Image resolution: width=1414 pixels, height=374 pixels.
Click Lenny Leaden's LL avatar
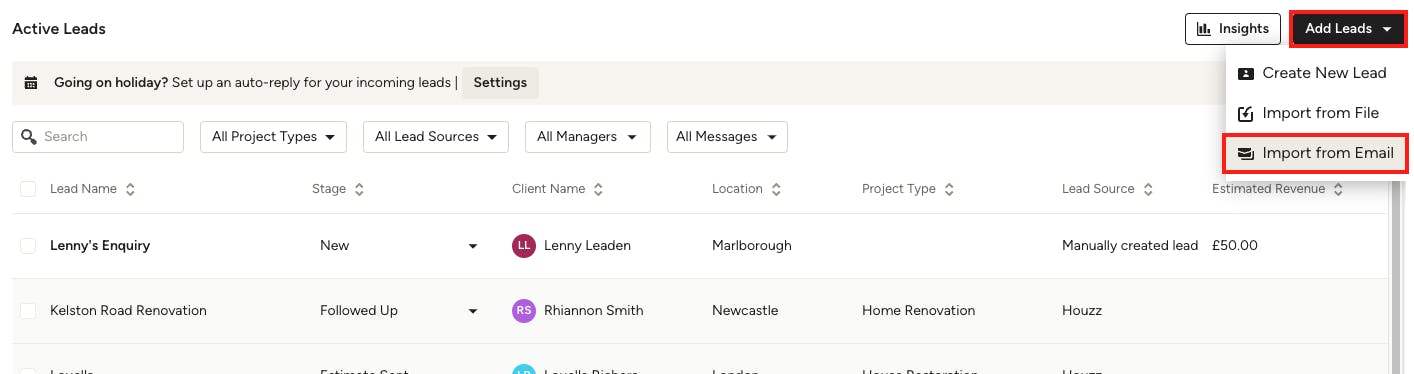point(524,246)
